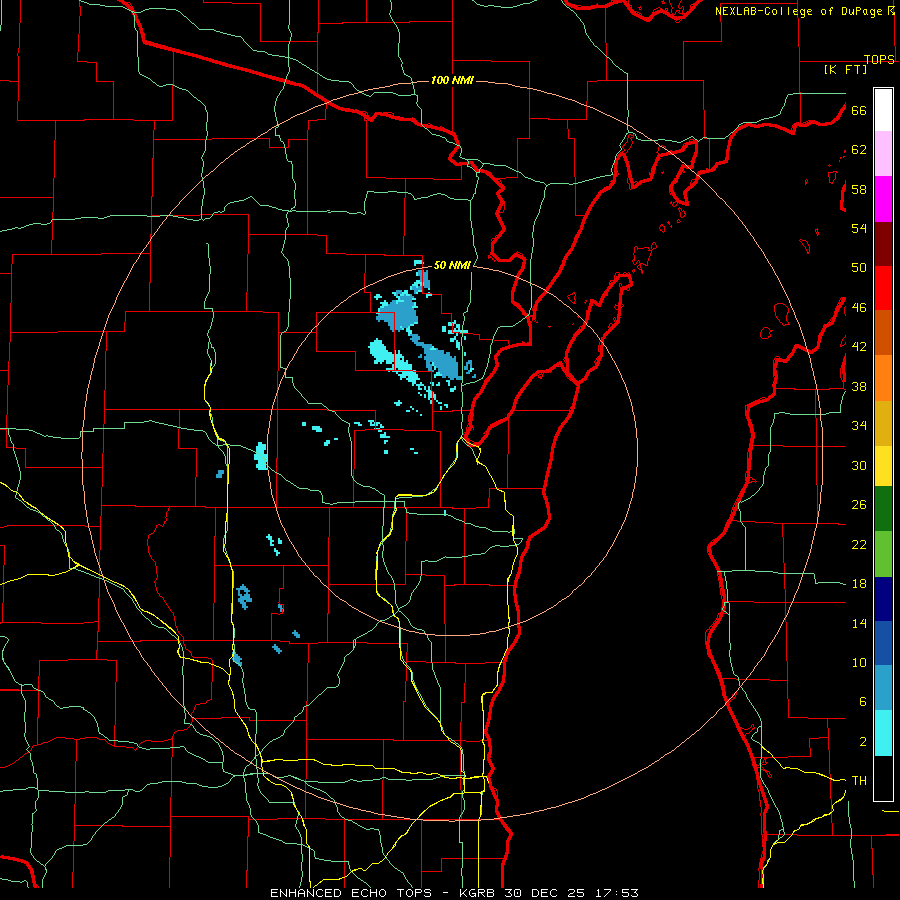Click the Enhanced Echo Tops KGRB caption
The width and height of the screenshot is (900, 900).
[x=454, y=893]
